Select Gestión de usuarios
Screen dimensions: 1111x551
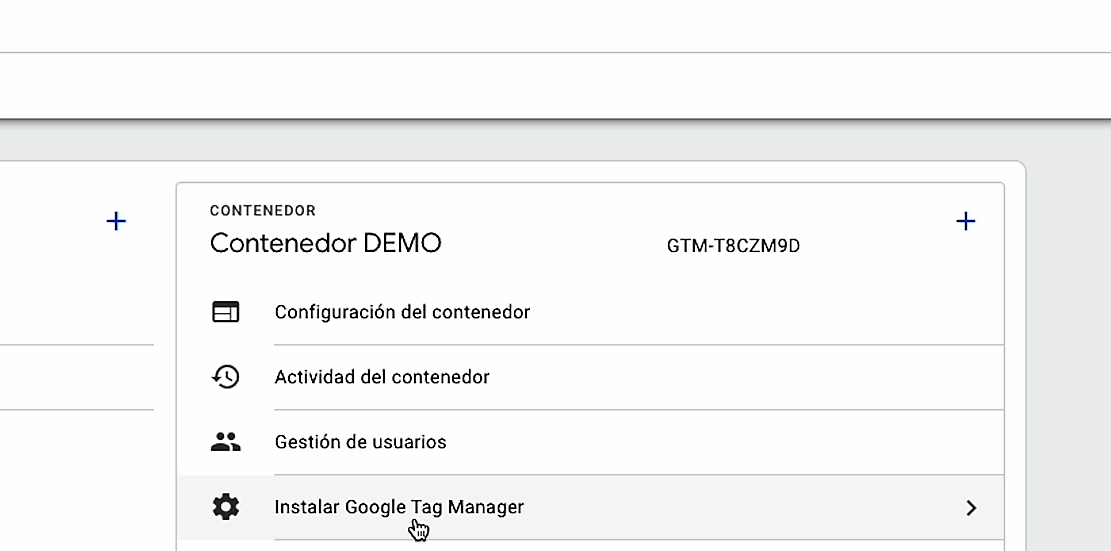tap(360, 442)
